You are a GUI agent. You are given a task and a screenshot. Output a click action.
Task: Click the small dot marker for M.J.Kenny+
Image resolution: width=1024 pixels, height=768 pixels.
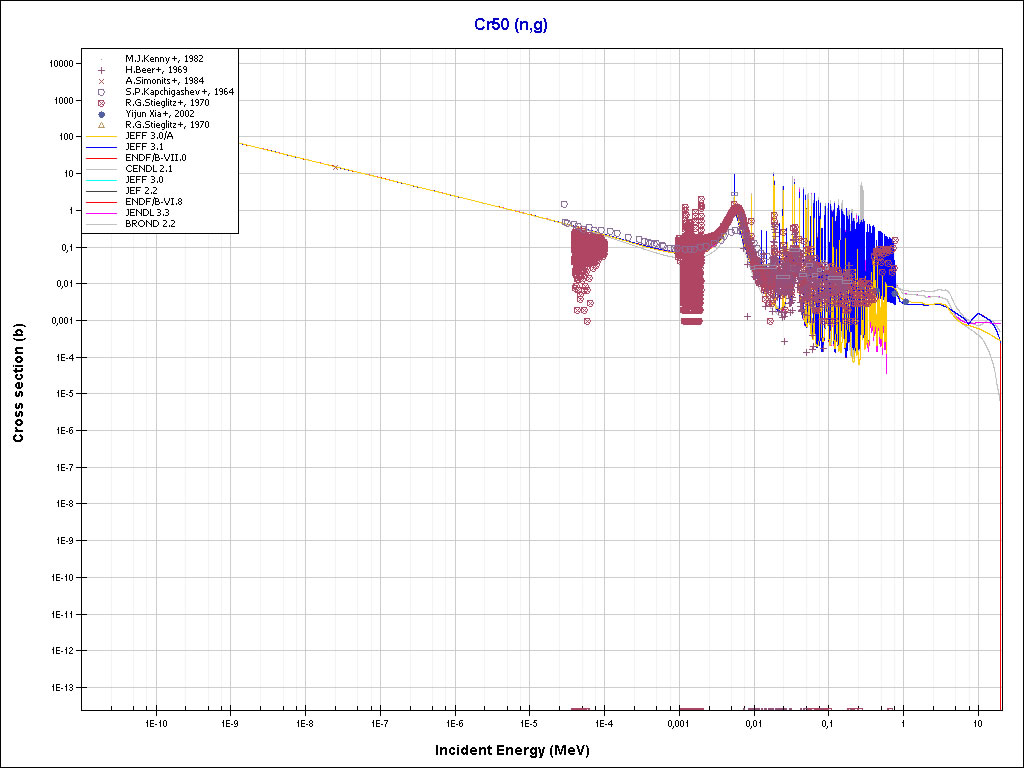click(x=101, y=59)
